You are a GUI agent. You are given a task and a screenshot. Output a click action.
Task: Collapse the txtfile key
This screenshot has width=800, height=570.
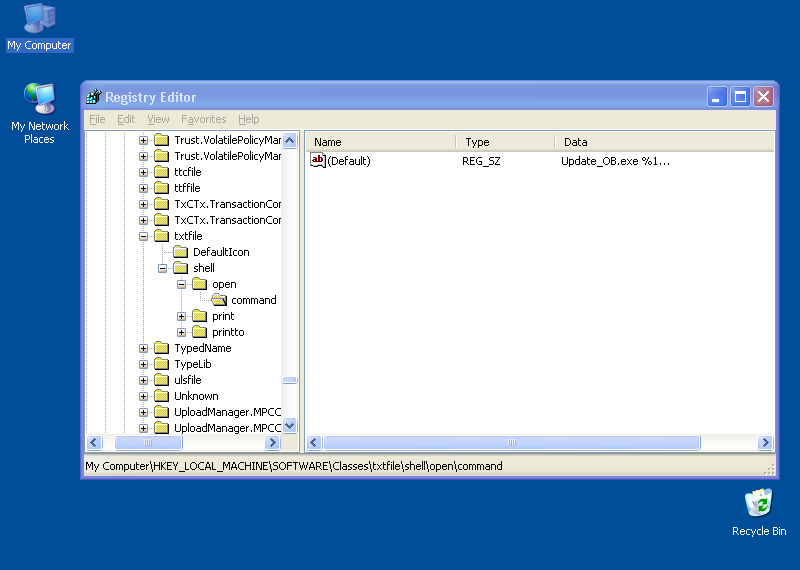pyautogui.click(x=143, y=236)
